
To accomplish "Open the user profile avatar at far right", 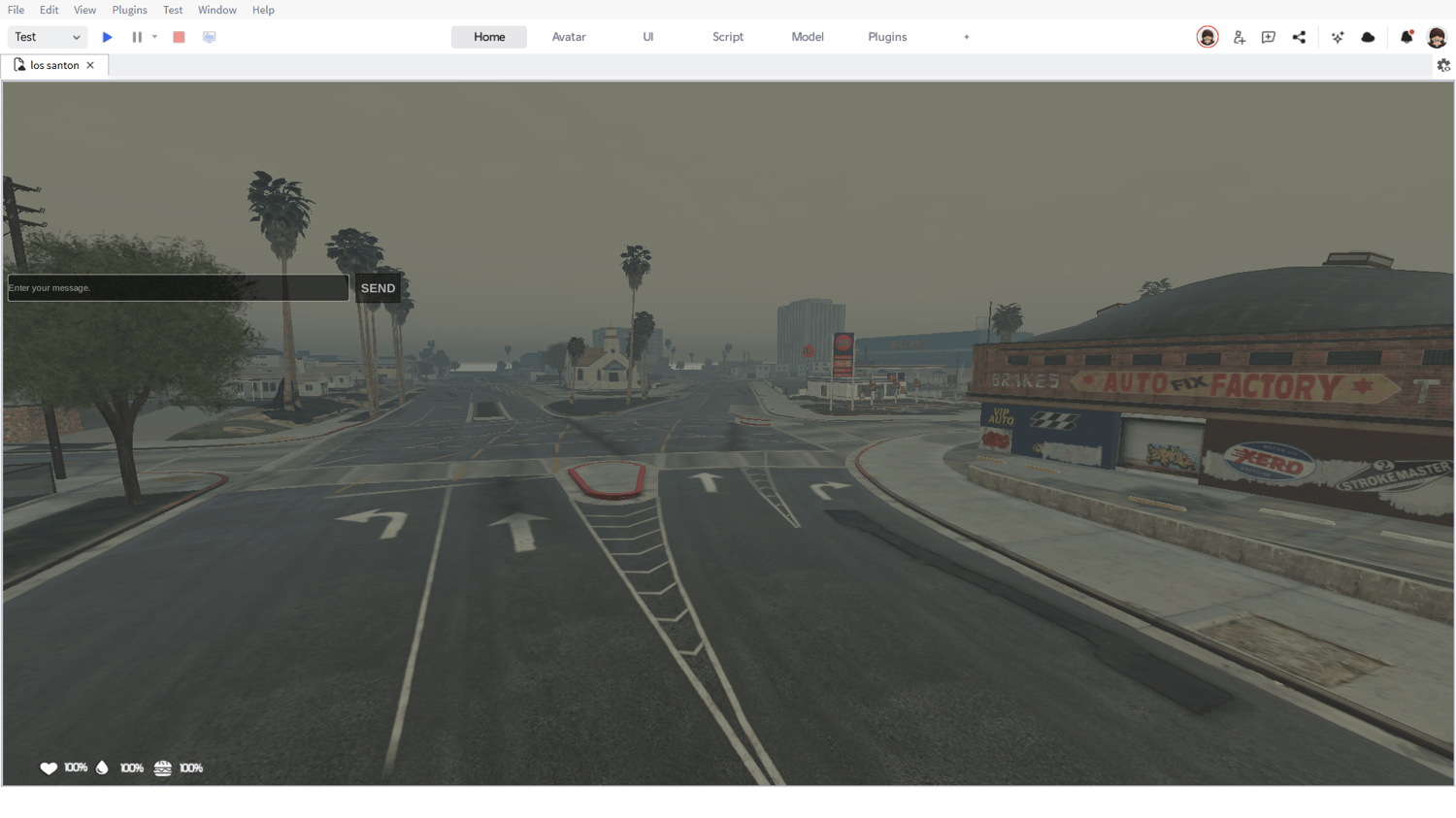I will point(1438,37).
